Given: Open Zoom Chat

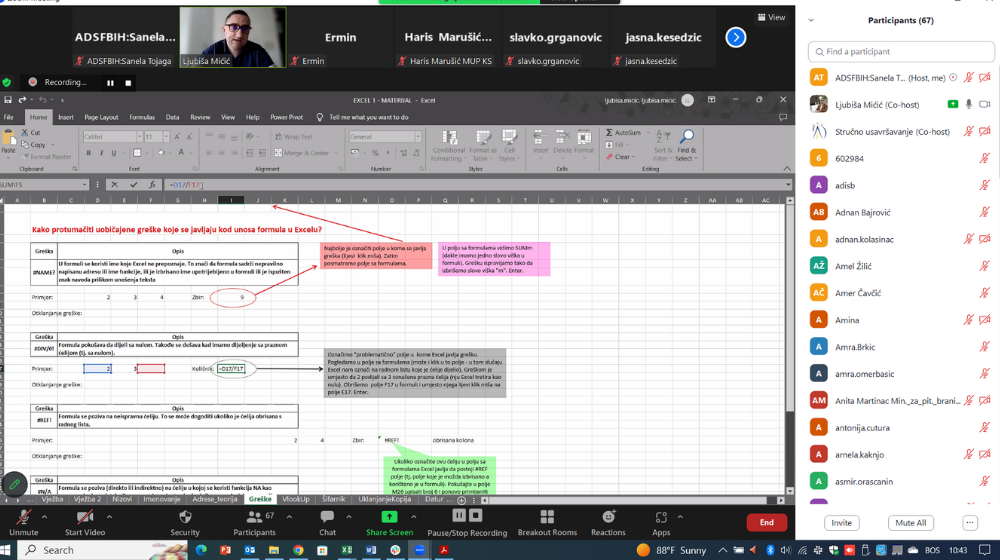Looking at the screenshot, I should point(327,522).
